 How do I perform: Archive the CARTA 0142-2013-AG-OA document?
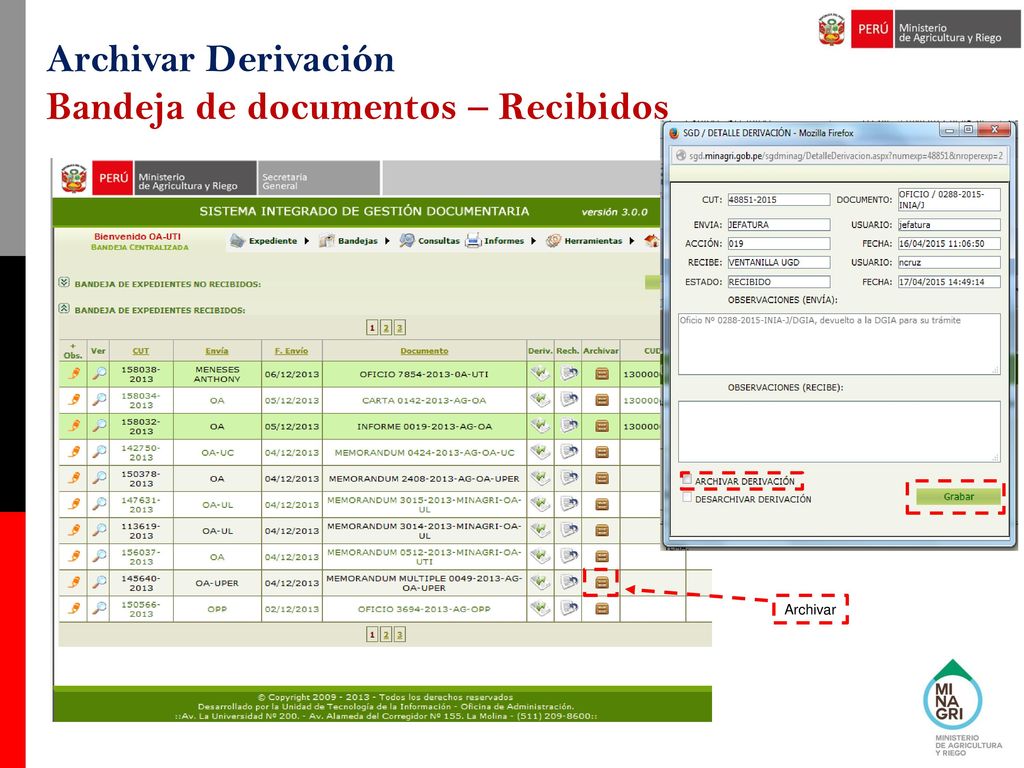601,400
